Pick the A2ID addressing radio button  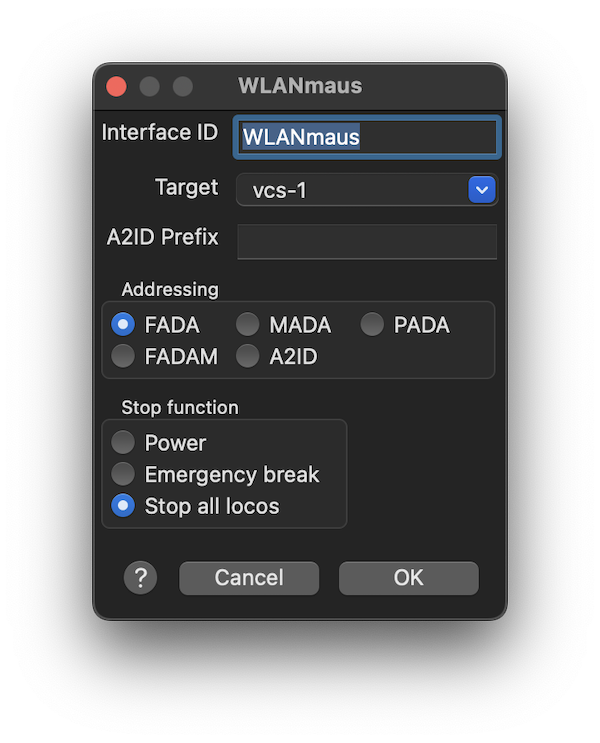click(248, 356)
